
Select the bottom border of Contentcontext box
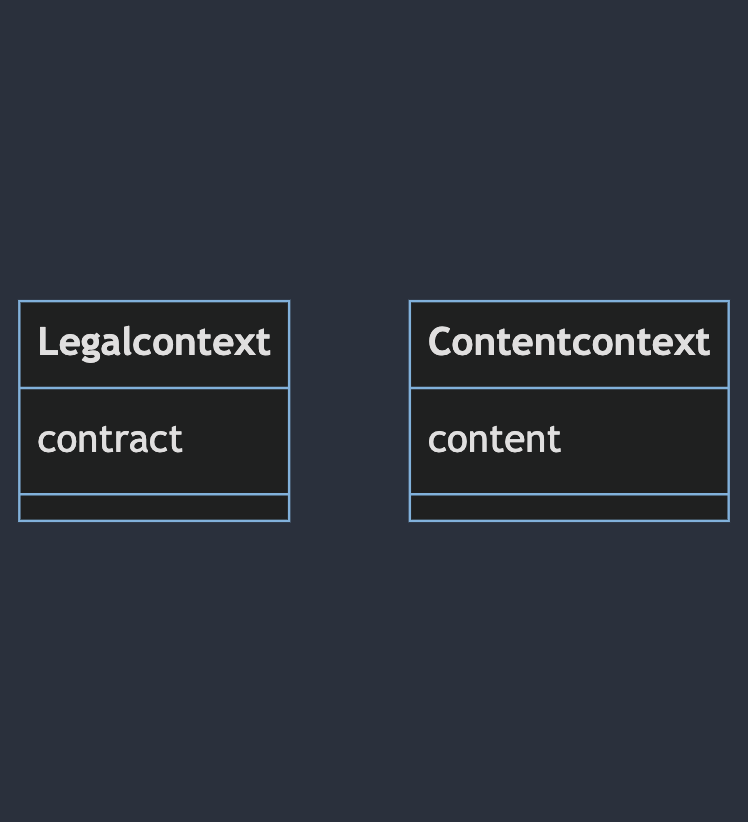568,520
